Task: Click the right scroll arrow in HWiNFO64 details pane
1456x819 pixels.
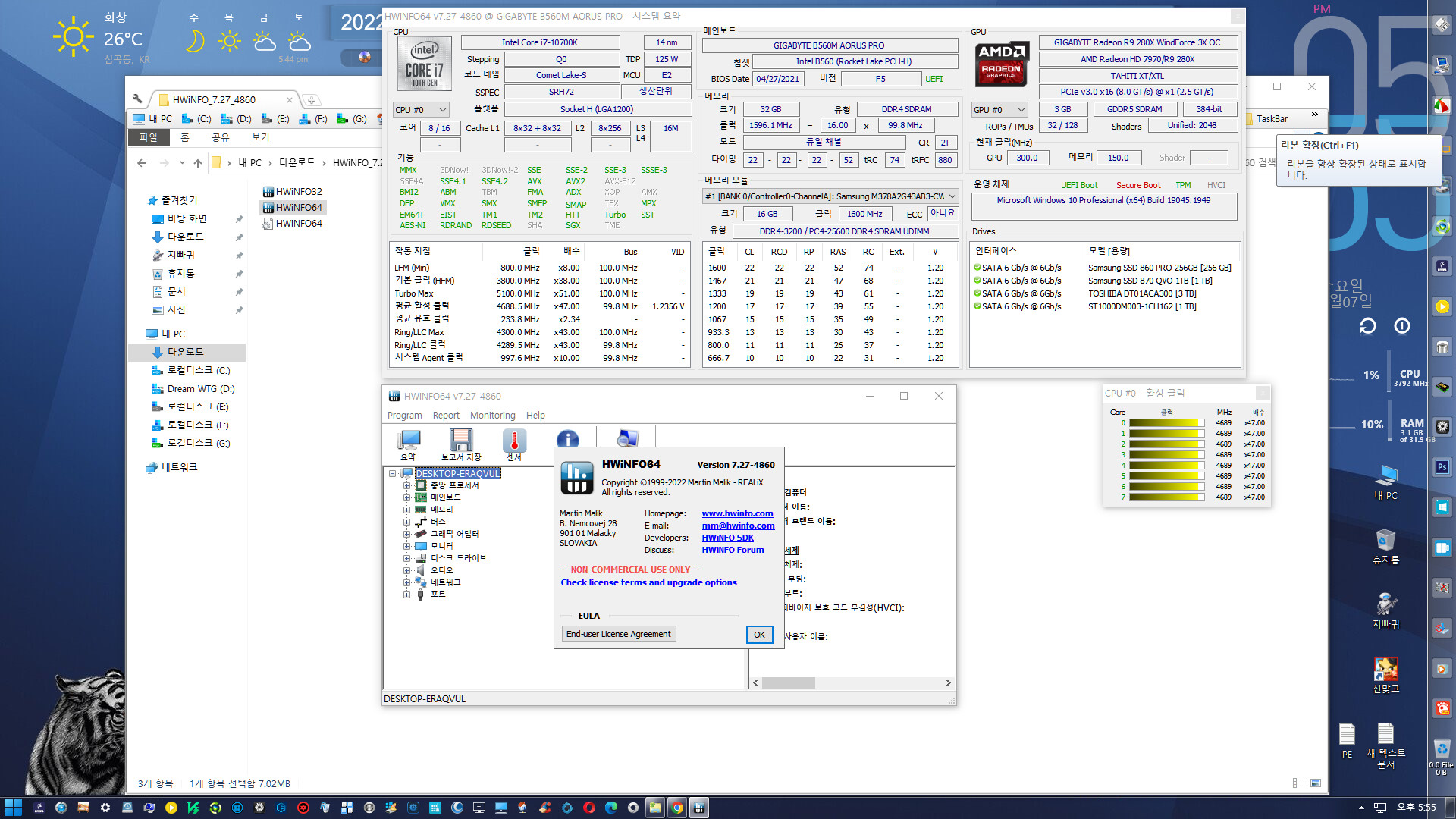Action: pos(948,682)
